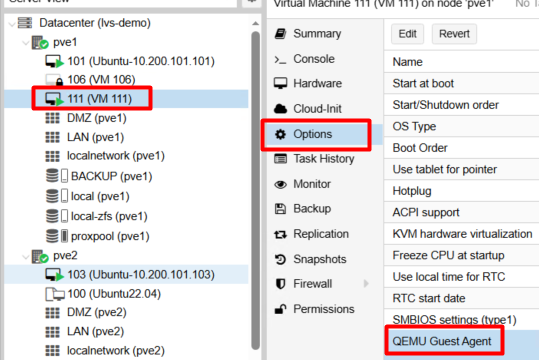Select the OS Type option row

pos(461,127)
